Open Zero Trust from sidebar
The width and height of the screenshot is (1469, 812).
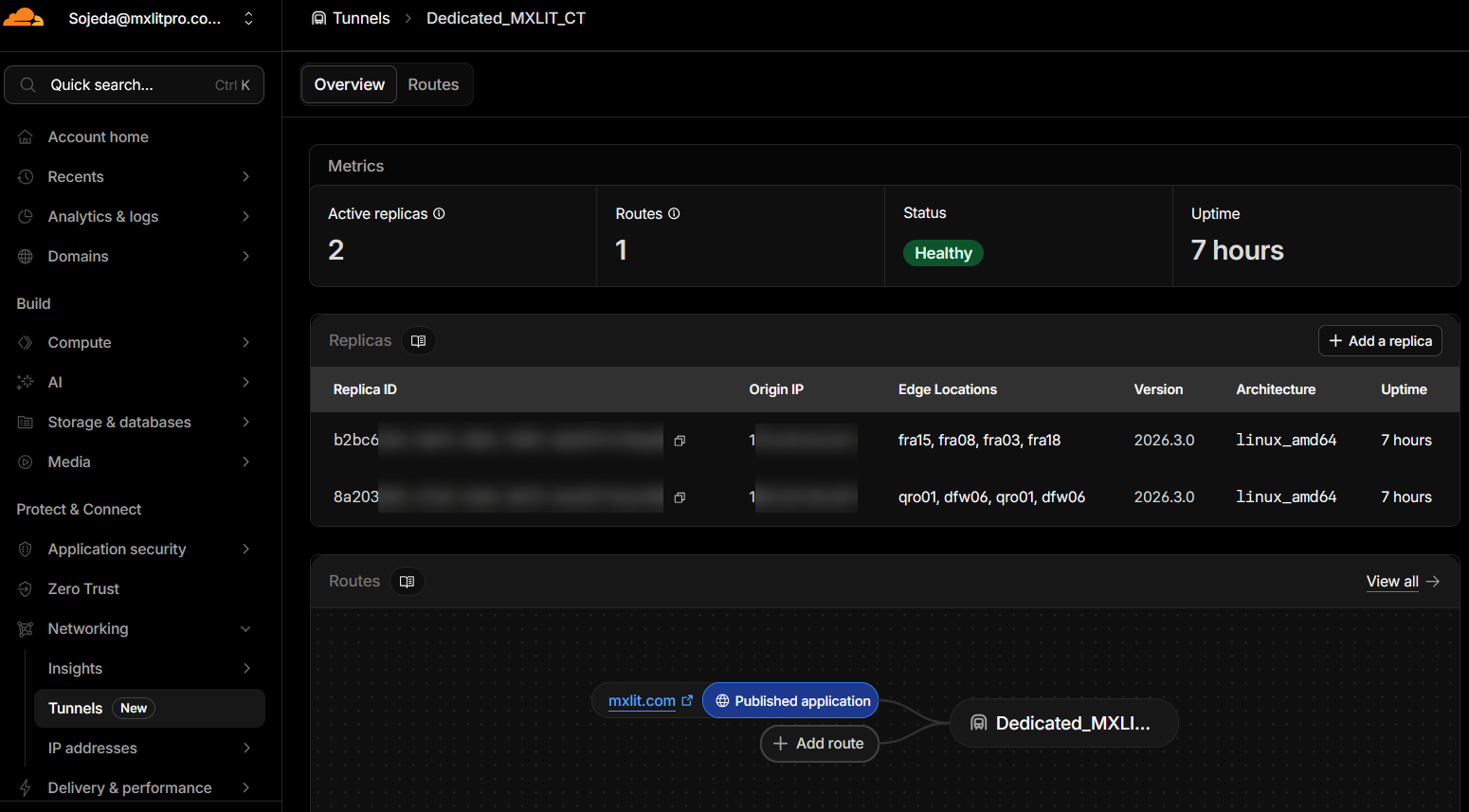[83, 589]
